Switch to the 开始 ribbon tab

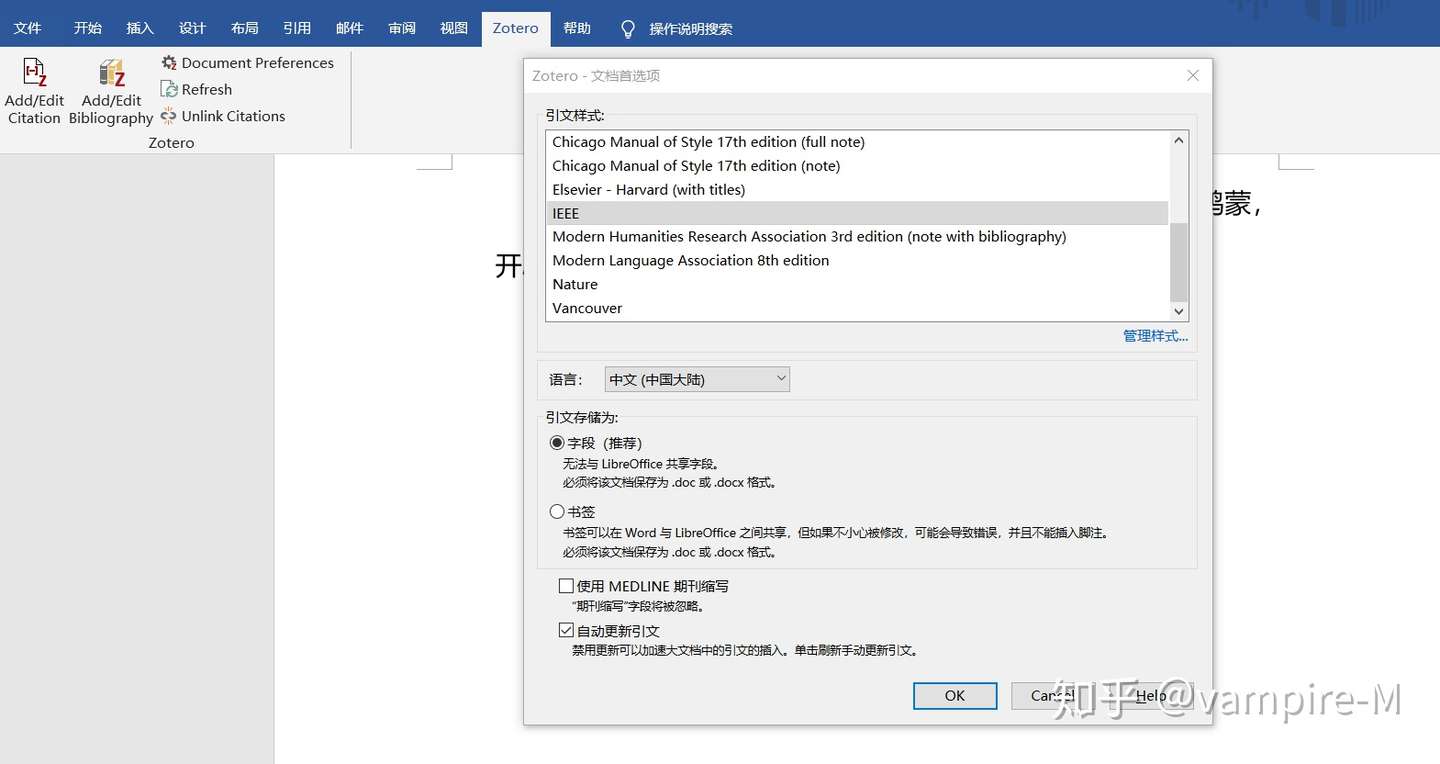pos(88,28)
